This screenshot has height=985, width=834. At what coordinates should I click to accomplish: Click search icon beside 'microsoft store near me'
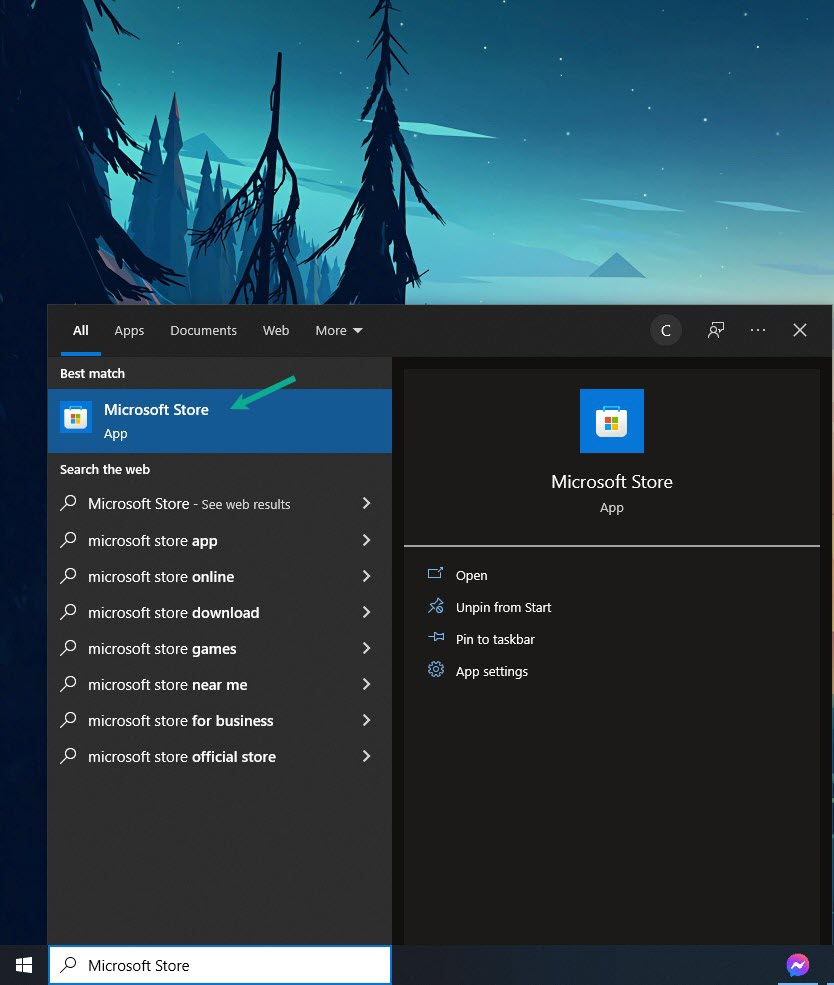[x=68, y=684]
